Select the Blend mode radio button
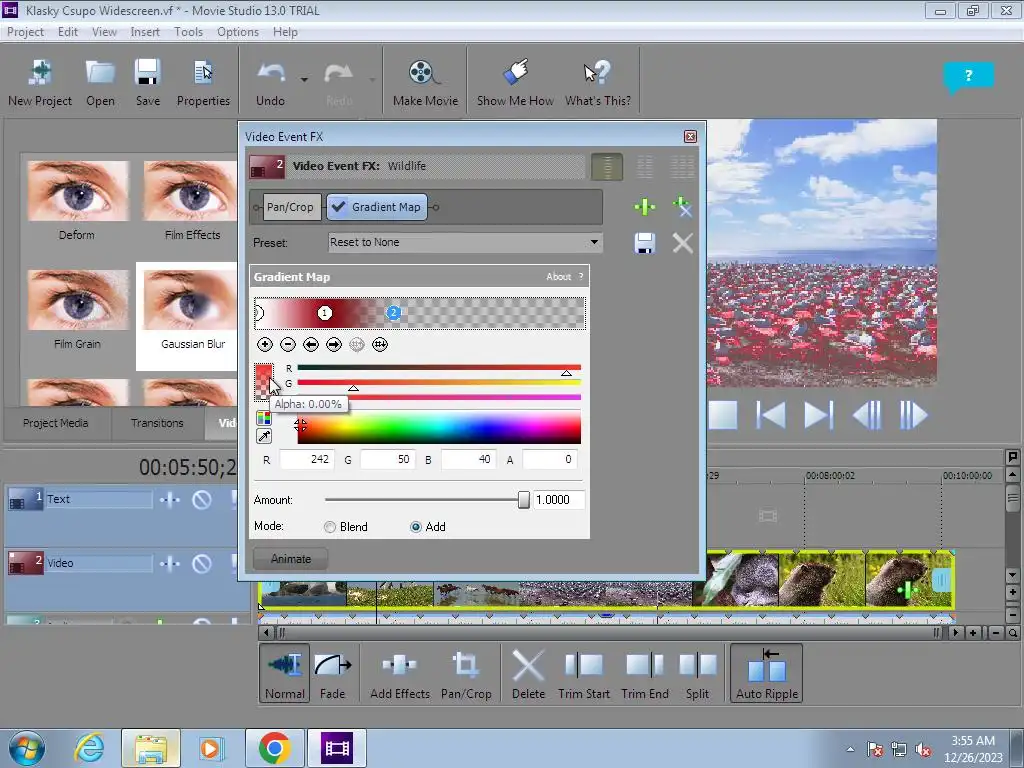The image size is (1024, 768). coord(330,527)
